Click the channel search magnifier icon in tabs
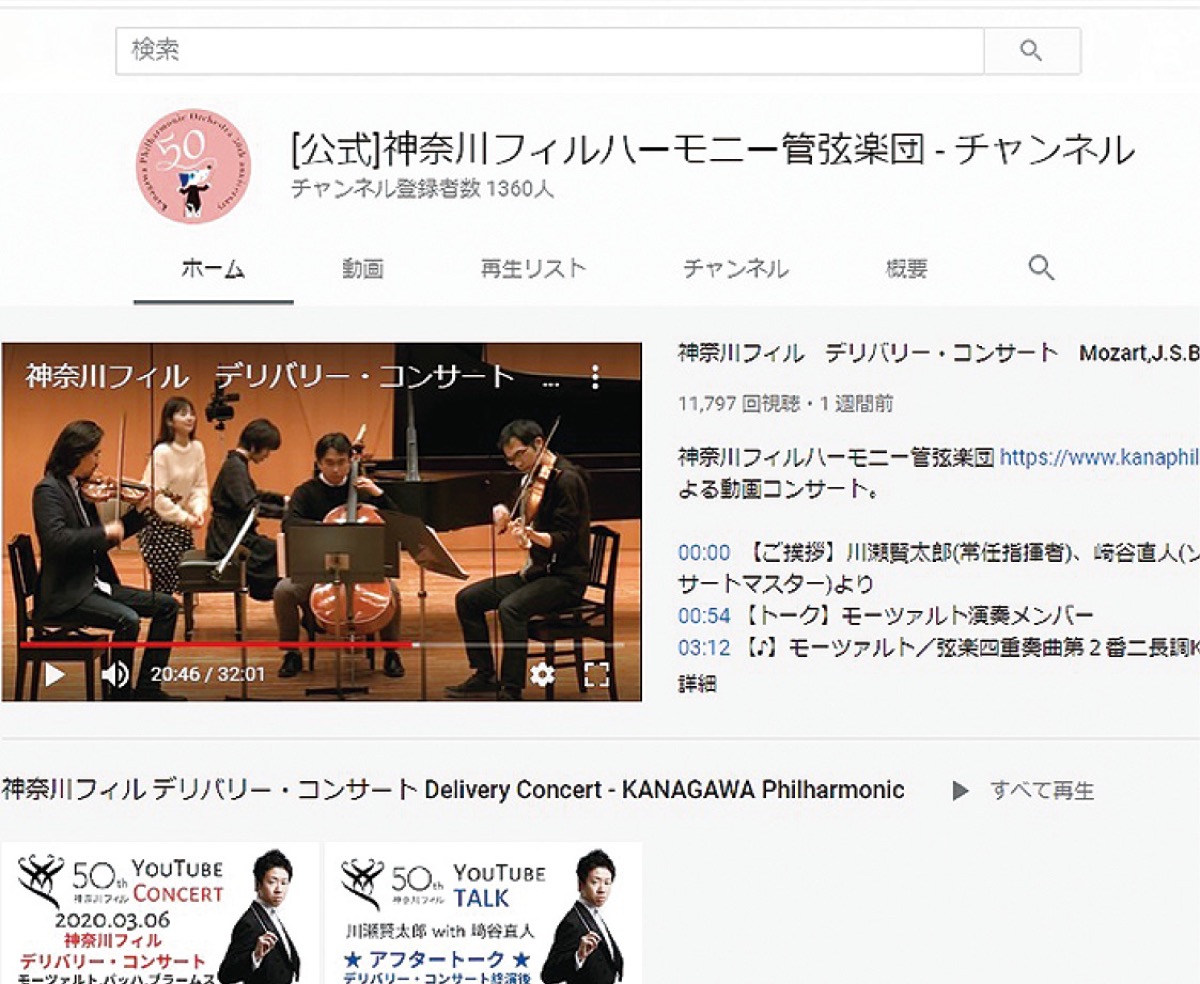The image size is (1200, 984). (x=1041, y=268)
